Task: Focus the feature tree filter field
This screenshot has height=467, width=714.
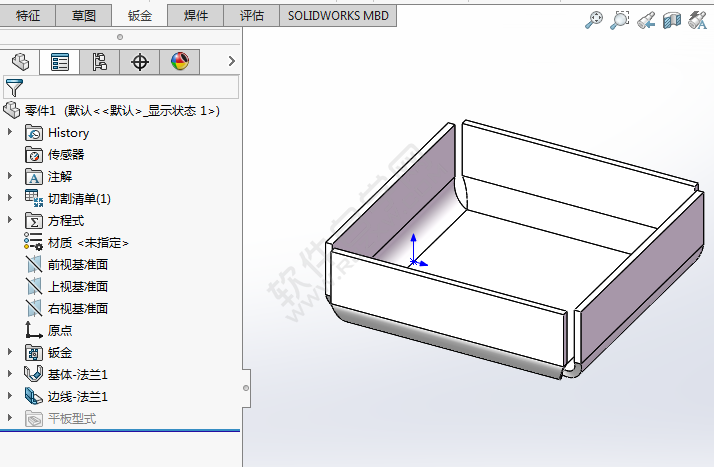Action: pyautogui.click(x=121, y=87)
